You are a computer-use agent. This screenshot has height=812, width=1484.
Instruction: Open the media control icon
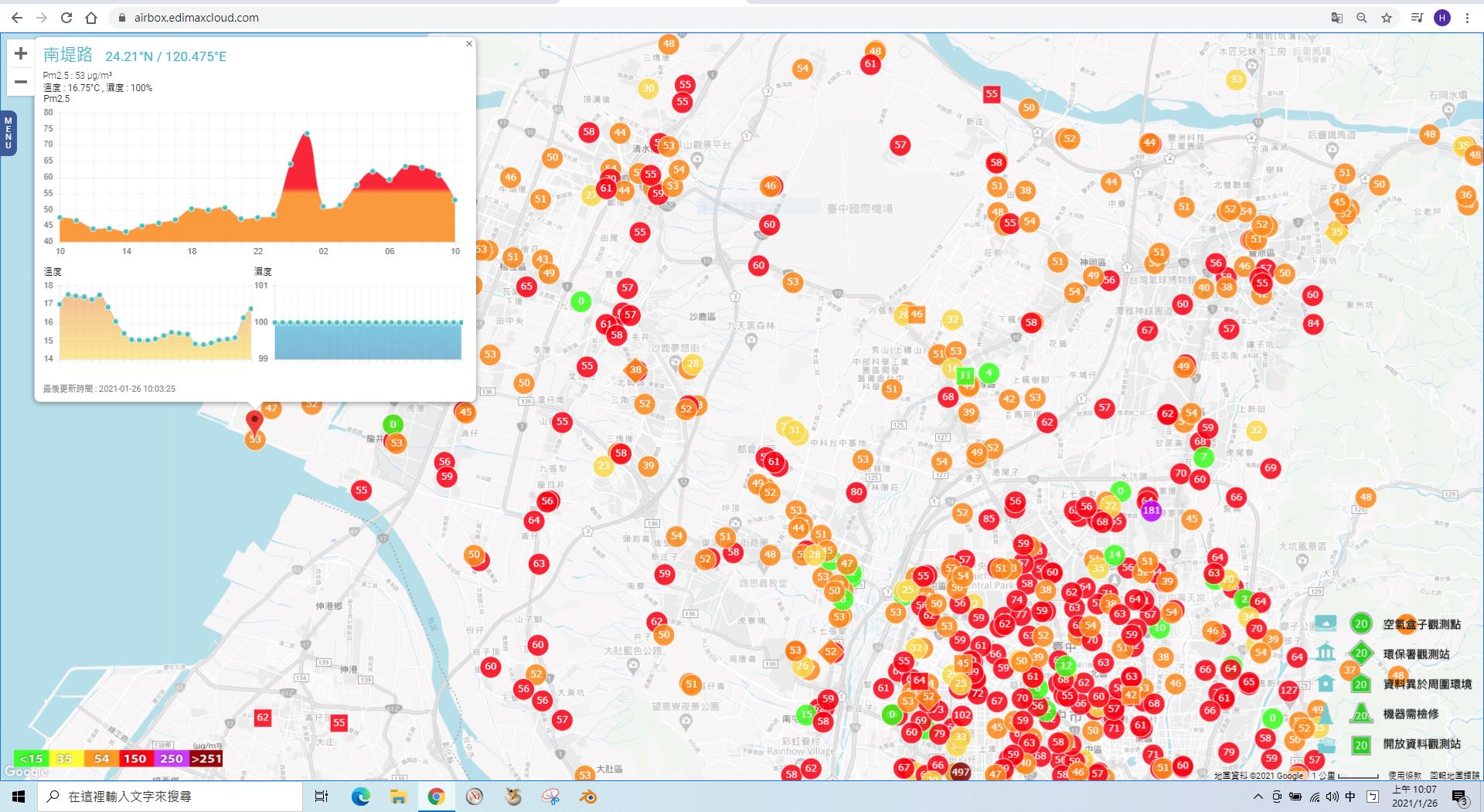[1417, 18]
